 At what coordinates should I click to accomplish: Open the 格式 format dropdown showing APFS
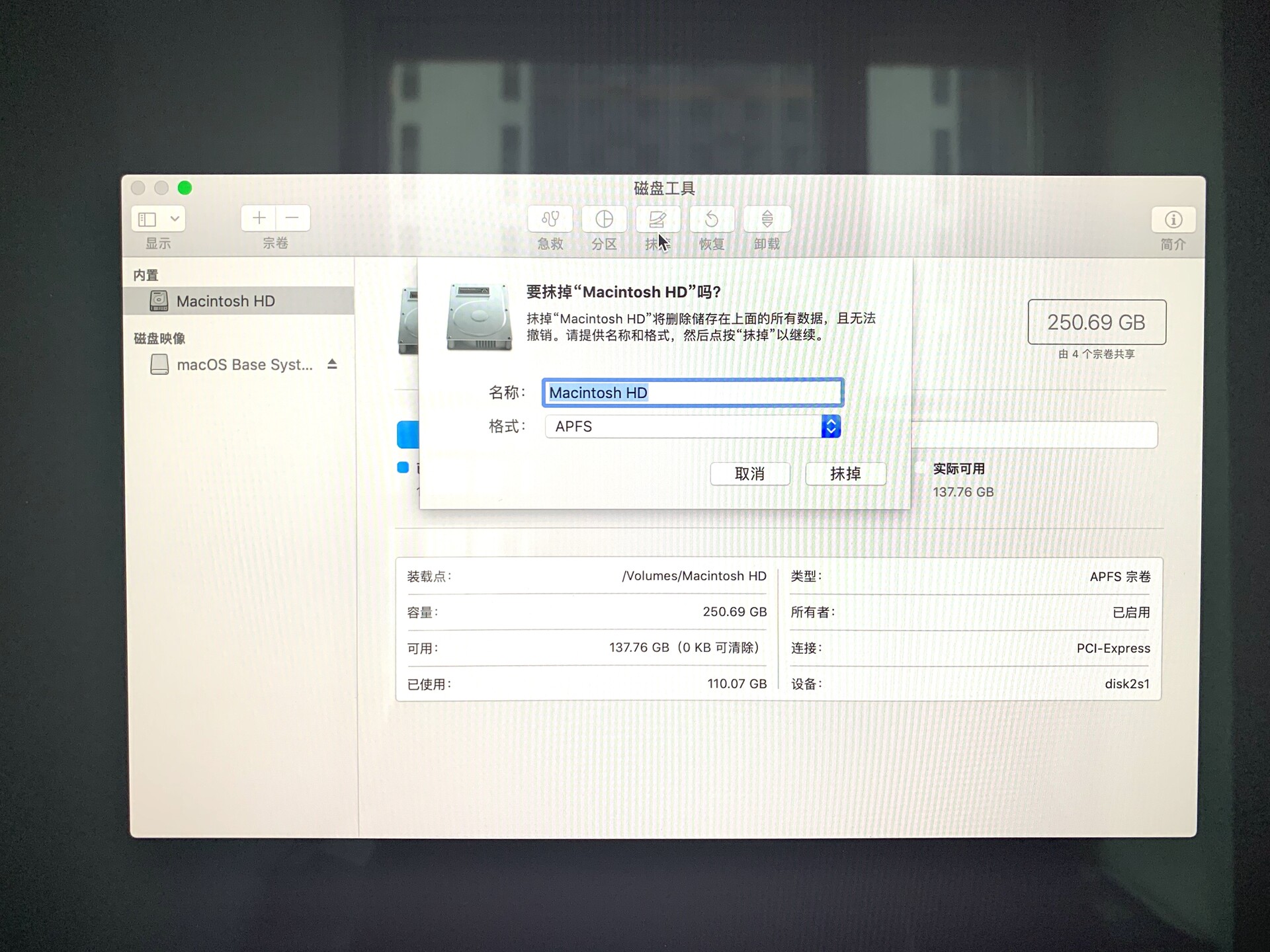[681, 426]
